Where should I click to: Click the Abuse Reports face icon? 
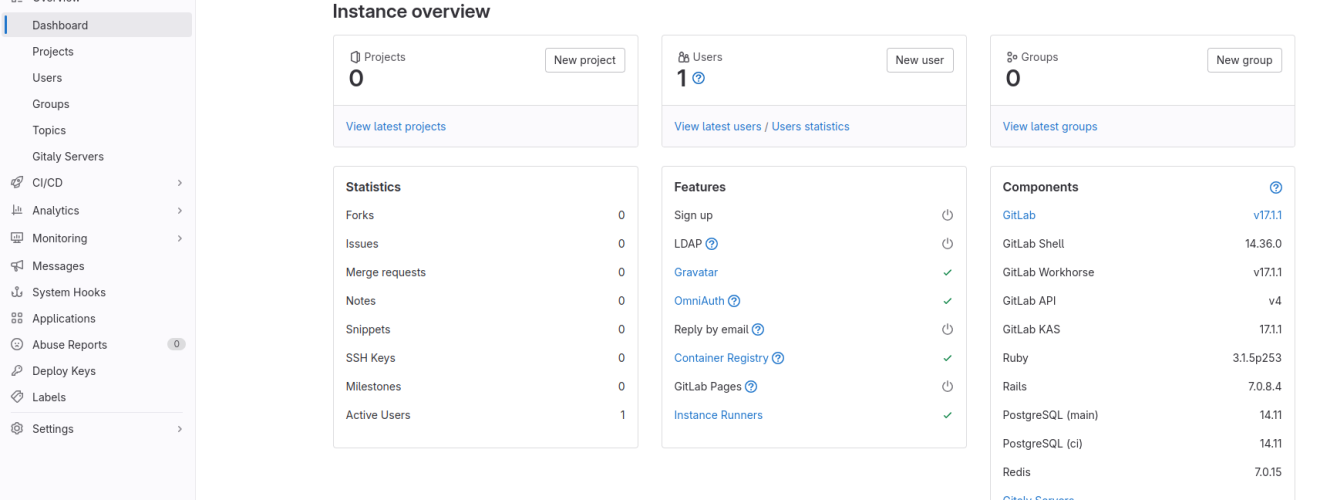pyautogui.click(x=16, y=344)
